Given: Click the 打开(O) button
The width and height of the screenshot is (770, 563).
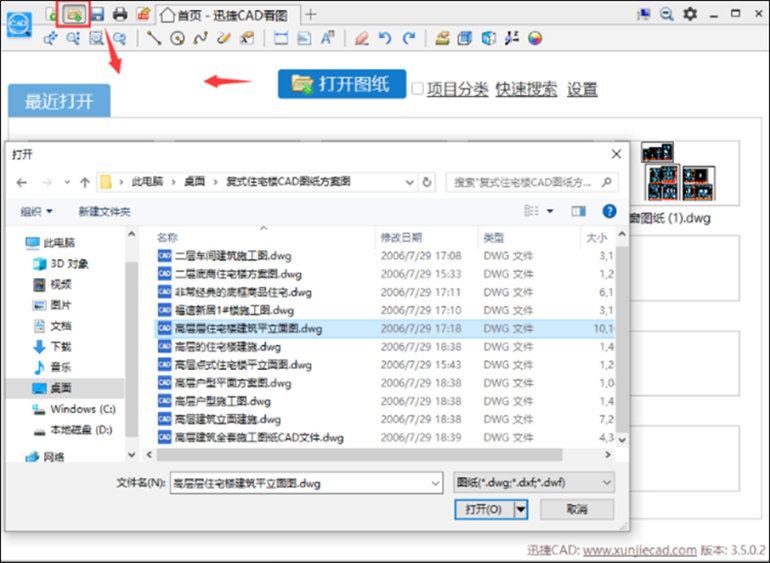Looking at the screenshot, I should (485, 509).
